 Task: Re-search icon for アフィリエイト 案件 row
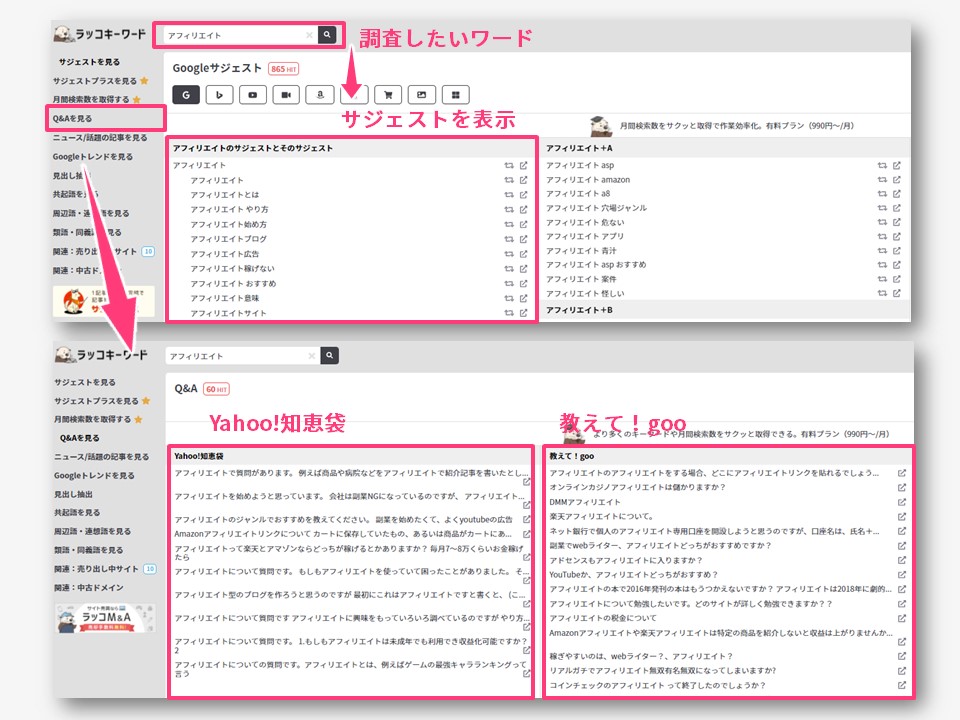coord(882,279)
